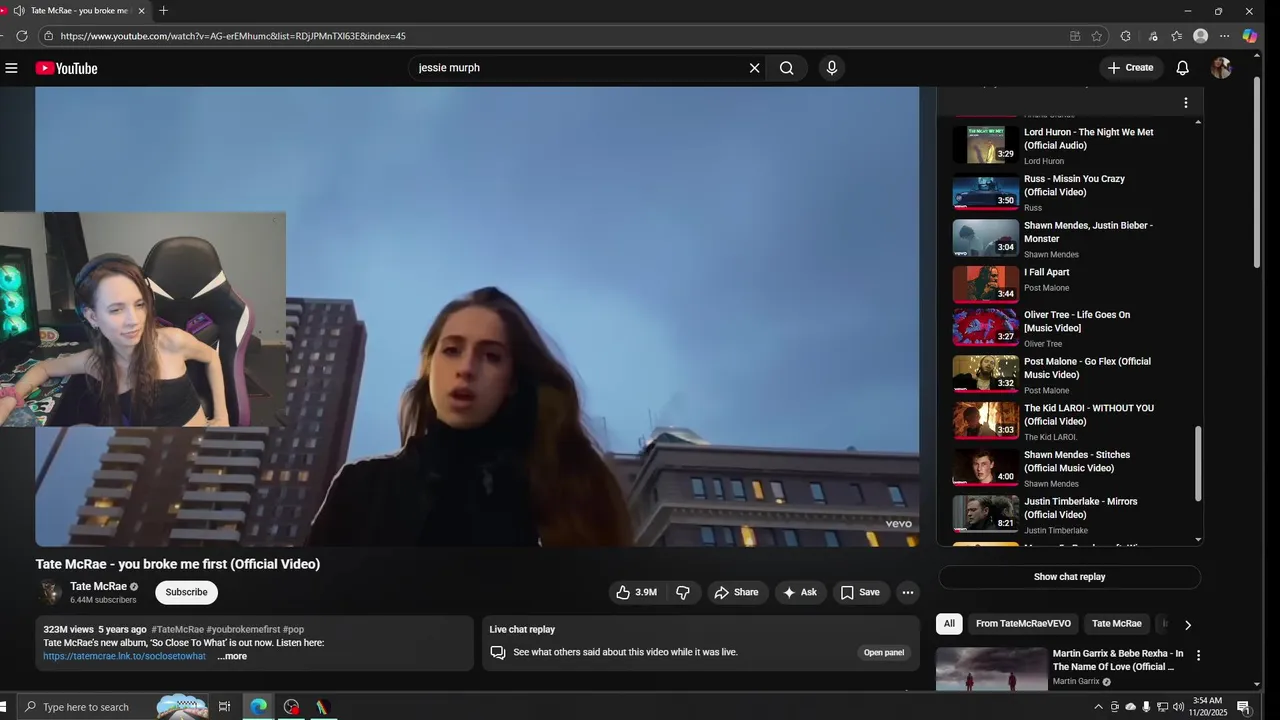The image size is (1280, 720).
Task: Open the split screen icon in address bar
Action: (x=1075, y=36)
